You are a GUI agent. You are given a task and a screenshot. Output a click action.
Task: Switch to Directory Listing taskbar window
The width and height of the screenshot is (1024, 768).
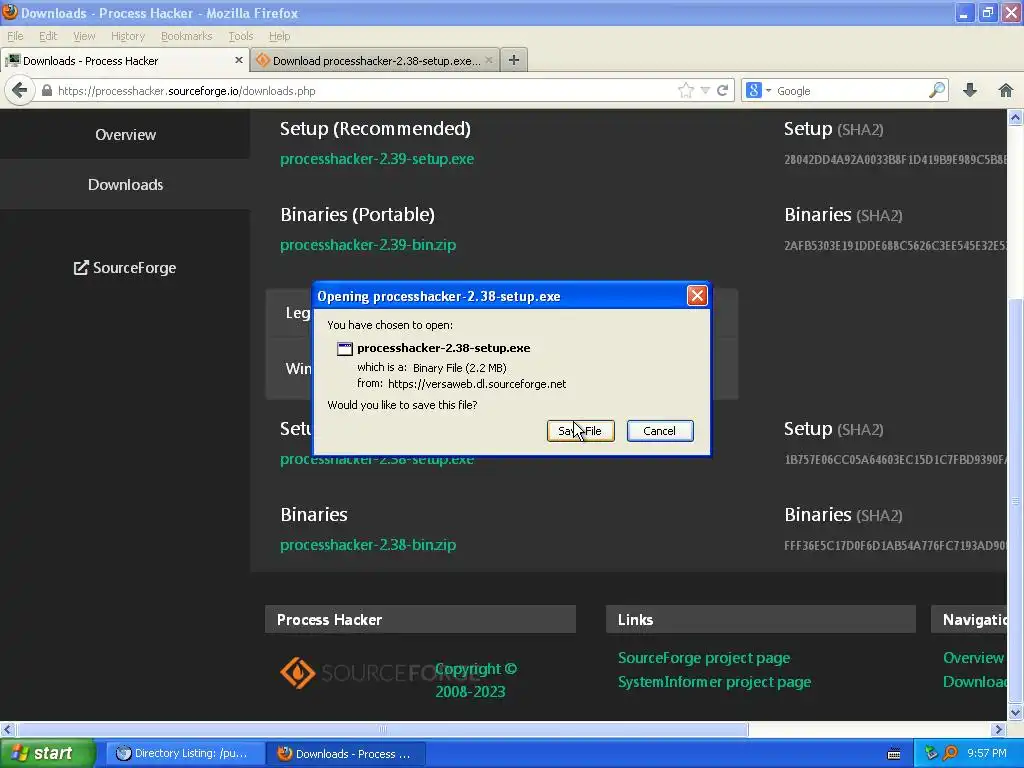click(x=185, y=753)
